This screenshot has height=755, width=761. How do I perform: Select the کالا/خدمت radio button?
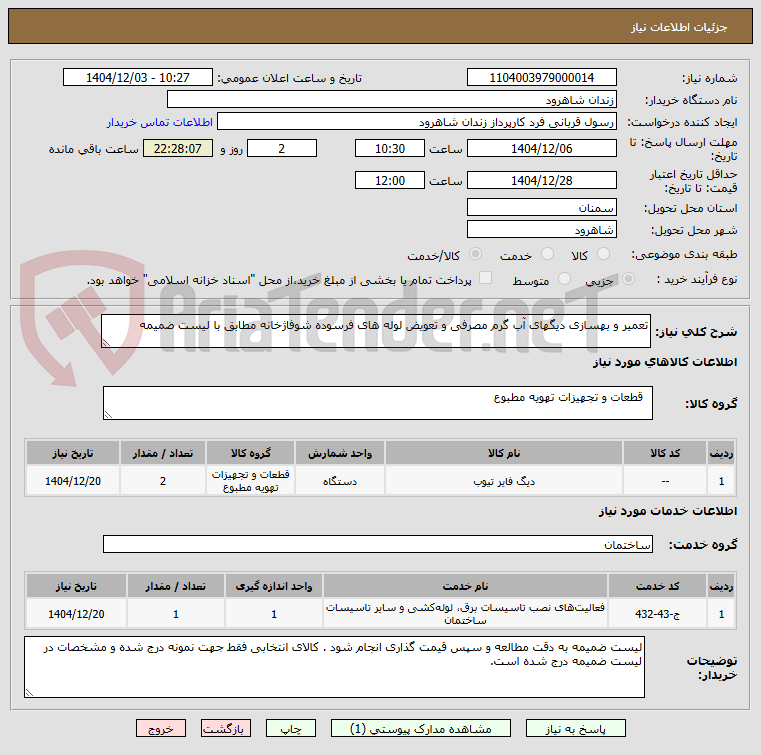pyautogui.click(x=475, y=254)
